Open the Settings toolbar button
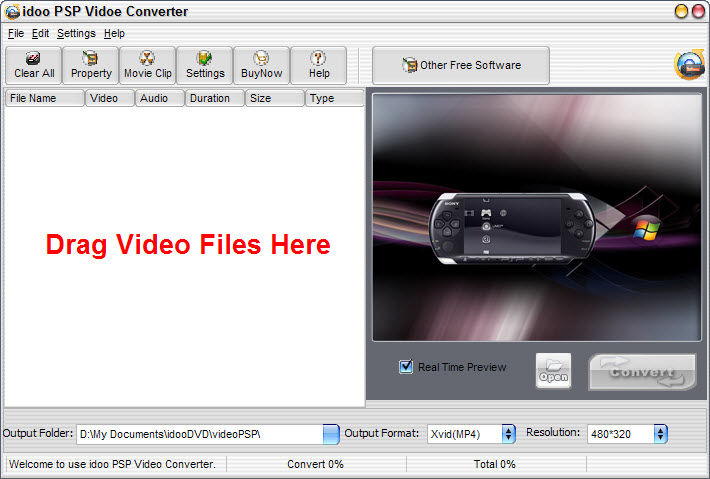 [x=205, y=66]
